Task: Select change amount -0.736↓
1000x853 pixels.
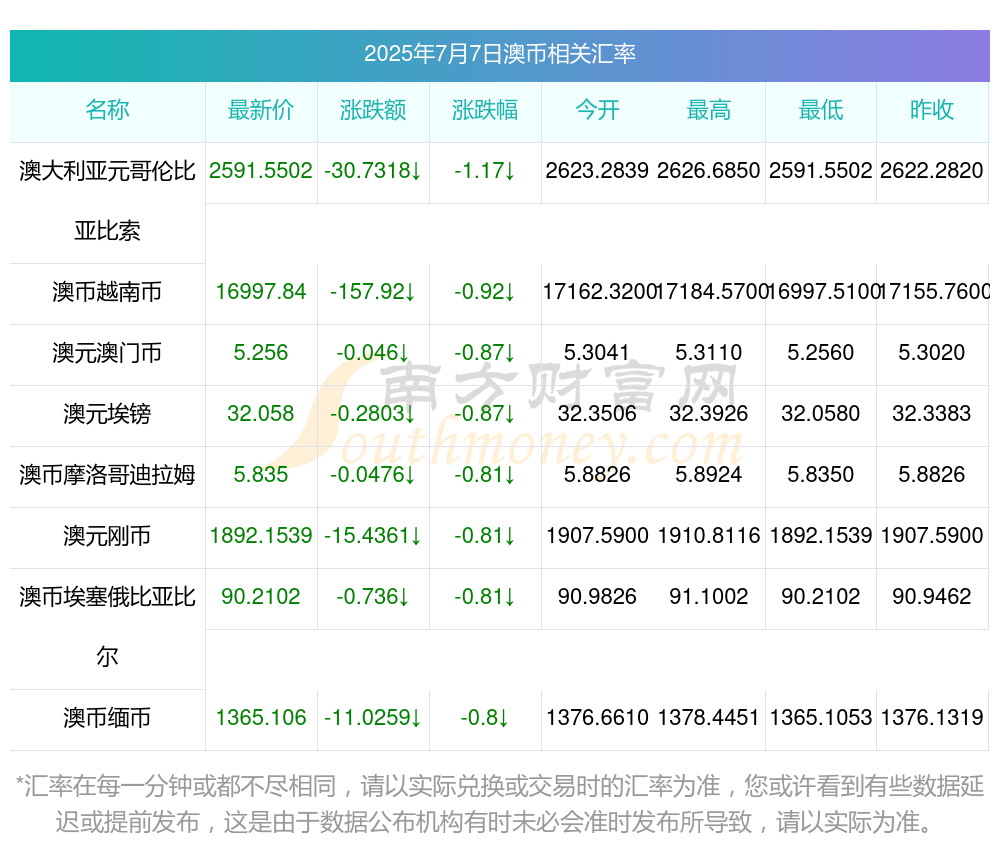Action: coord(373,596)
